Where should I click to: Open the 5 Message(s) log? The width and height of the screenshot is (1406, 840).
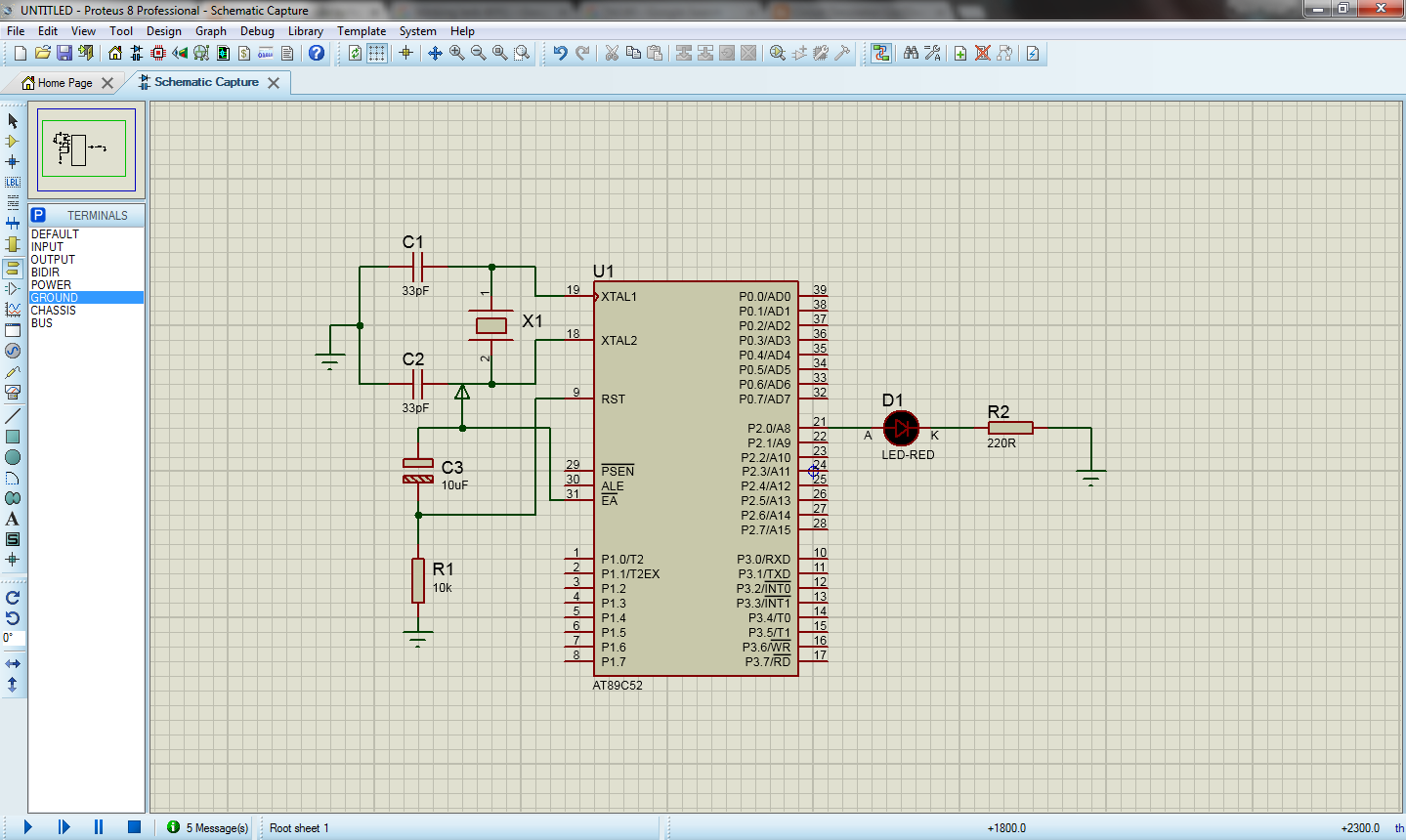pos(208,827)
